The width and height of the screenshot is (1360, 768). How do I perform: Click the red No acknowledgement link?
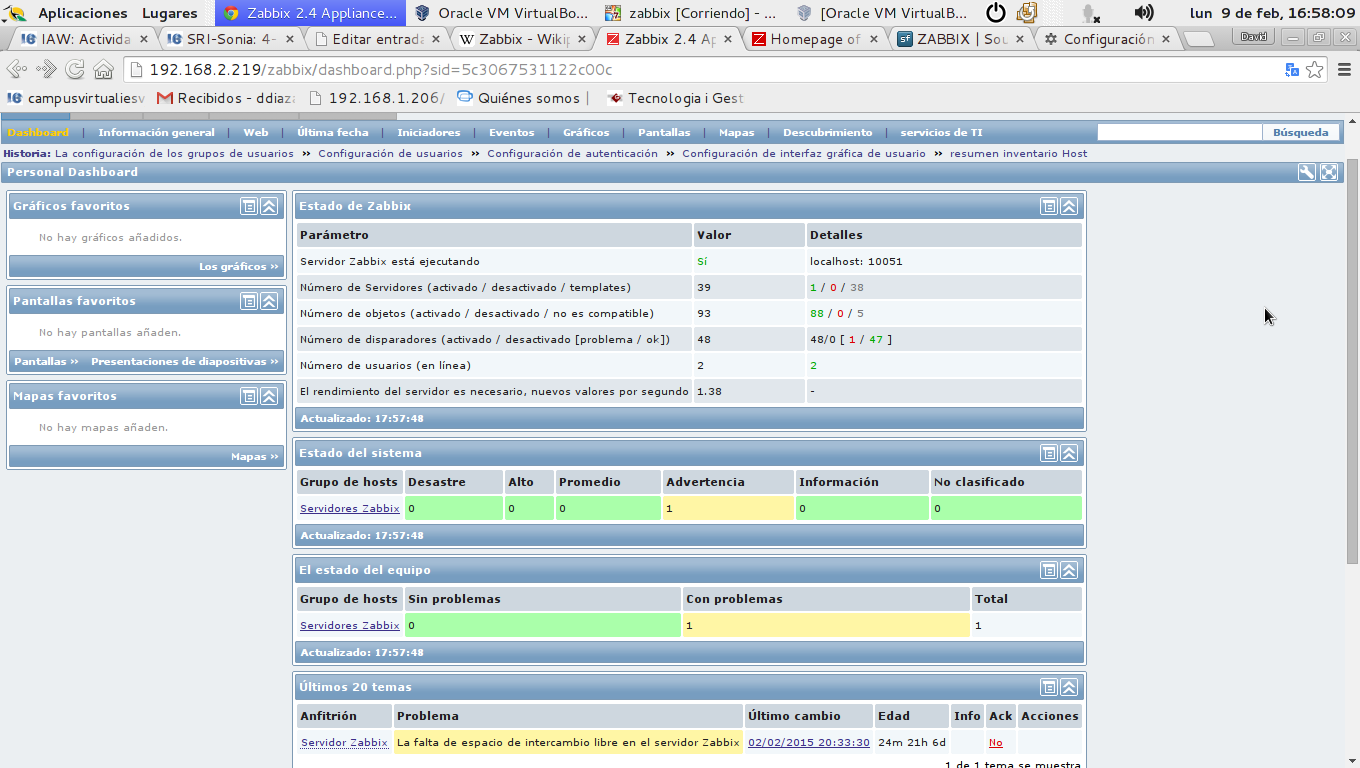[x=995, y=743]
